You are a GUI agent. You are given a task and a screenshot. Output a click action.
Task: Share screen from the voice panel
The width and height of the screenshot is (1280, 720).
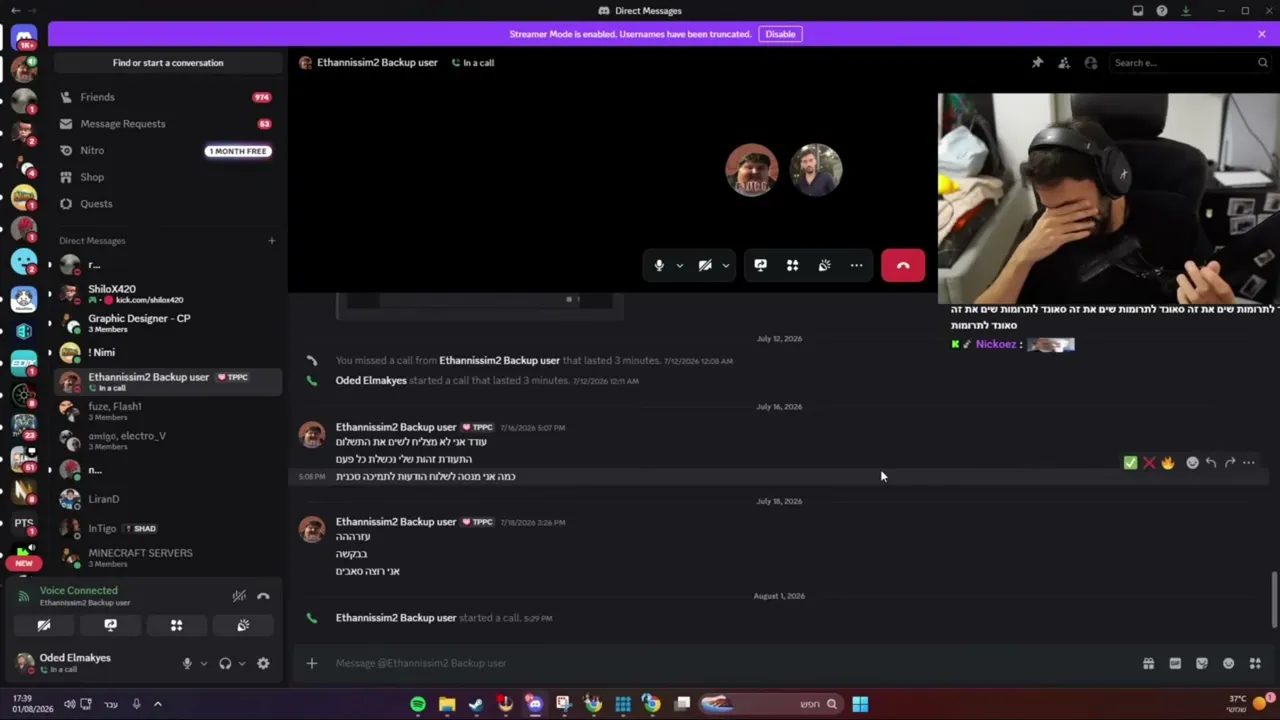pyautogui.click(x=110, y=625)
